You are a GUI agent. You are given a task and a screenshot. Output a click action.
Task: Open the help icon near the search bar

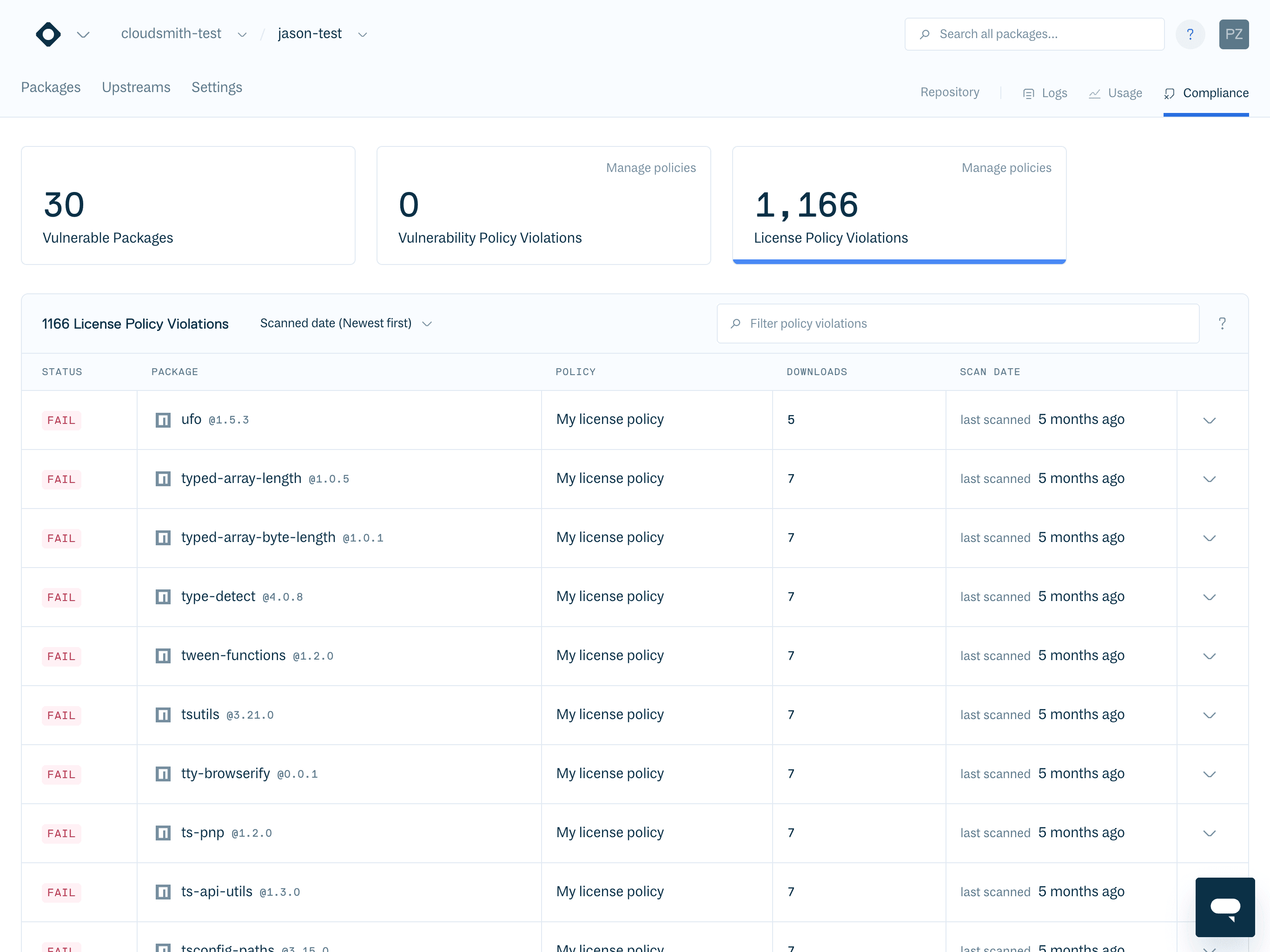1190,34
